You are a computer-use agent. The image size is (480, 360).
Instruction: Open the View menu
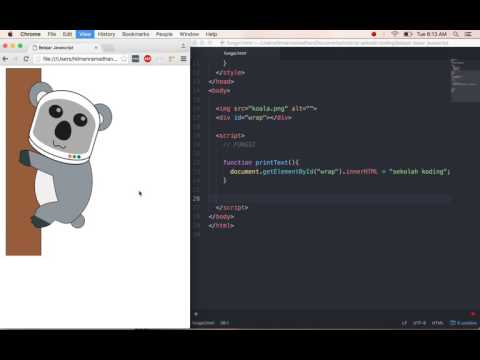pos(85,34)
